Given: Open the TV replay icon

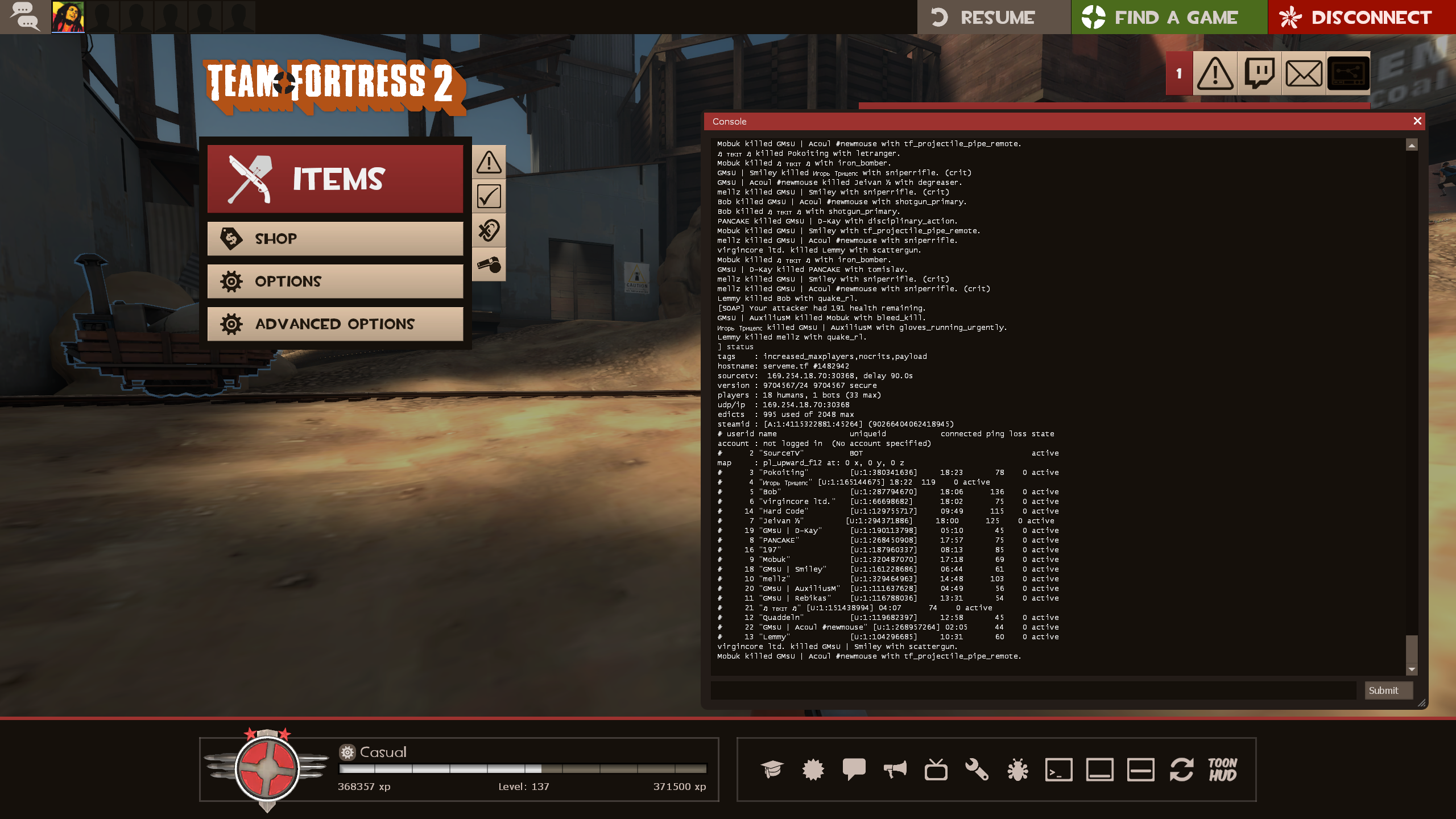Looking at the screenshot, I should pyautogui.click(x=936, y=770).
